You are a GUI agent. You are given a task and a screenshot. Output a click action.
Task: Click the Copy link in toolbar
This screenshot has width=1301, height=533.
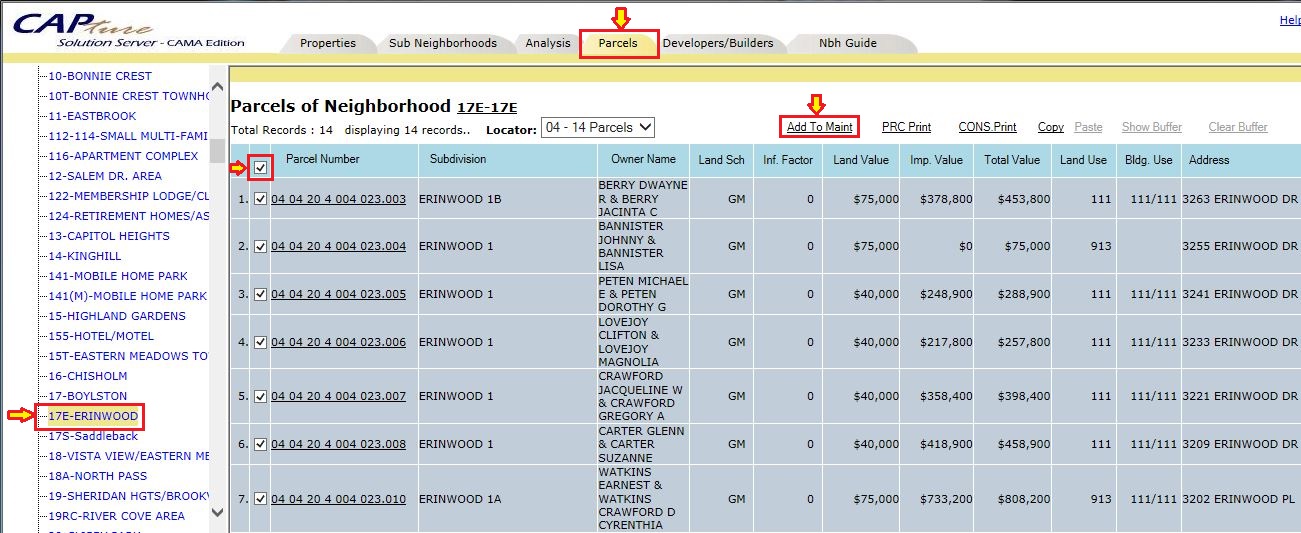[x=1050, y=127]
